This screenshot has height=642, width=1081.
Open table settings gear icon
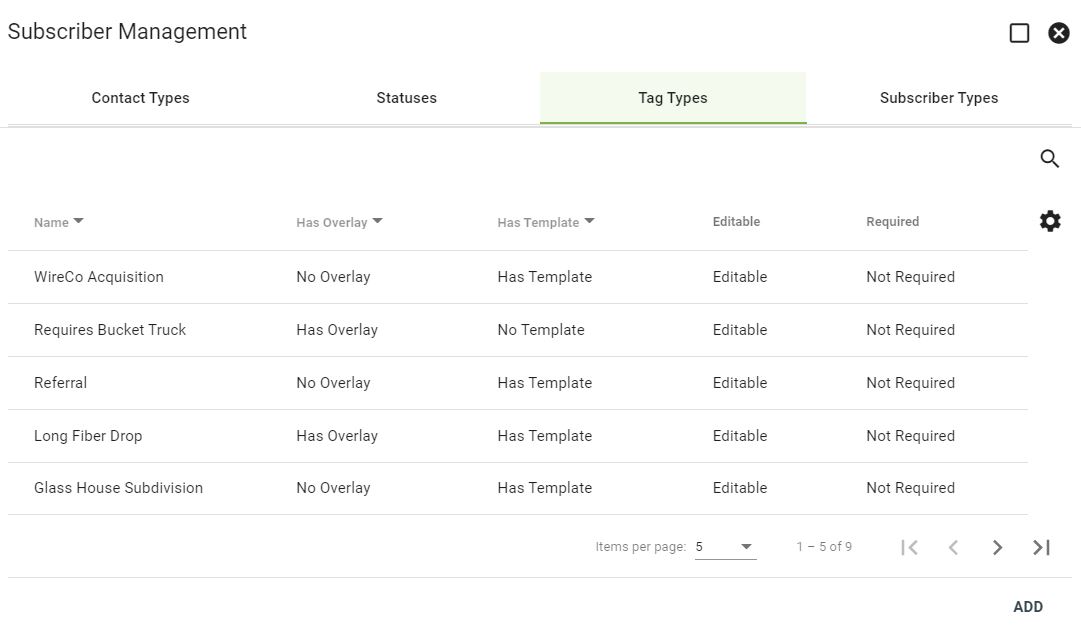(x=1050, y=221)
